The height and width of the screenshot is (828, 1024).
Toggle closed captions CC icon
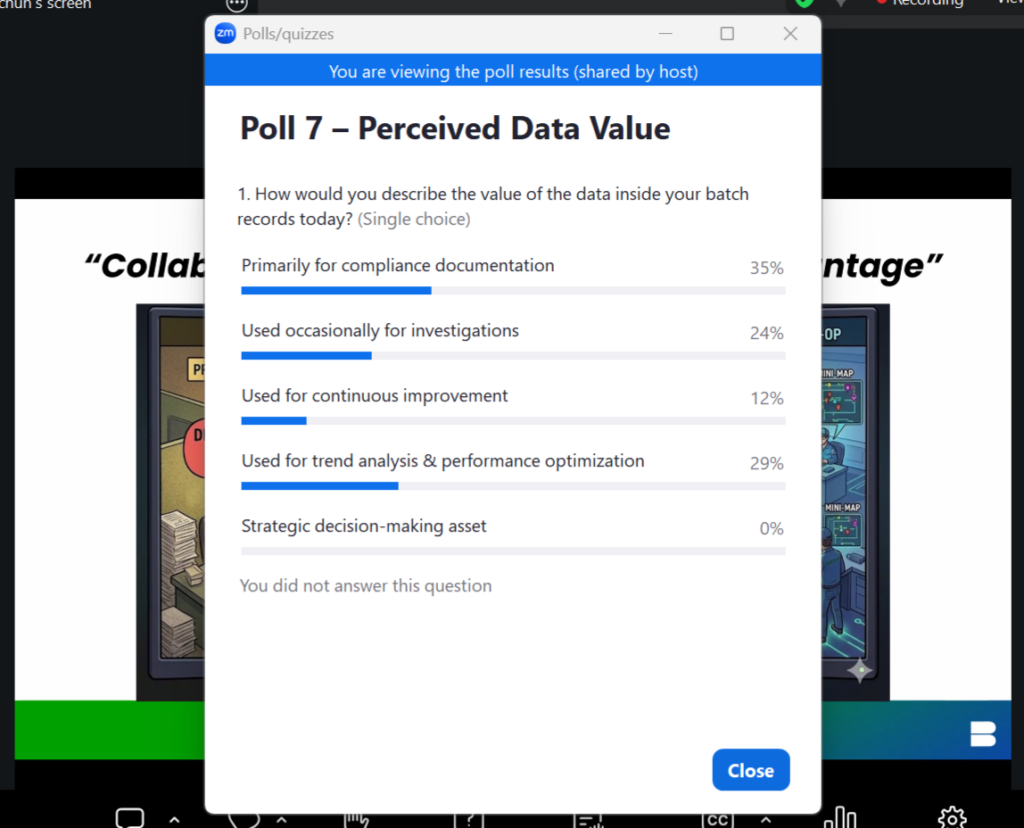[717, 820]
